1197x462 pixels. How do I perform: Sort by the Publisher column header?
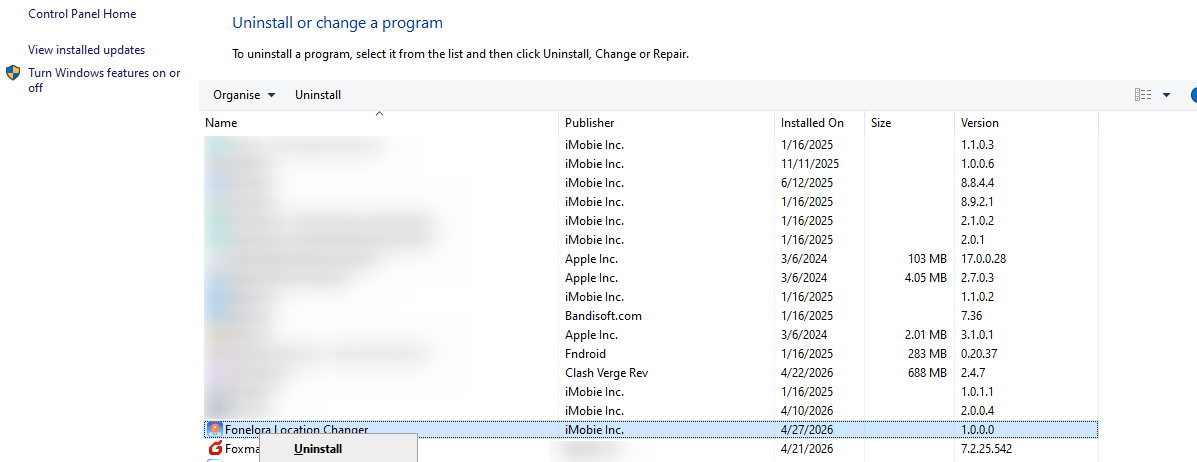click(590, 122)
